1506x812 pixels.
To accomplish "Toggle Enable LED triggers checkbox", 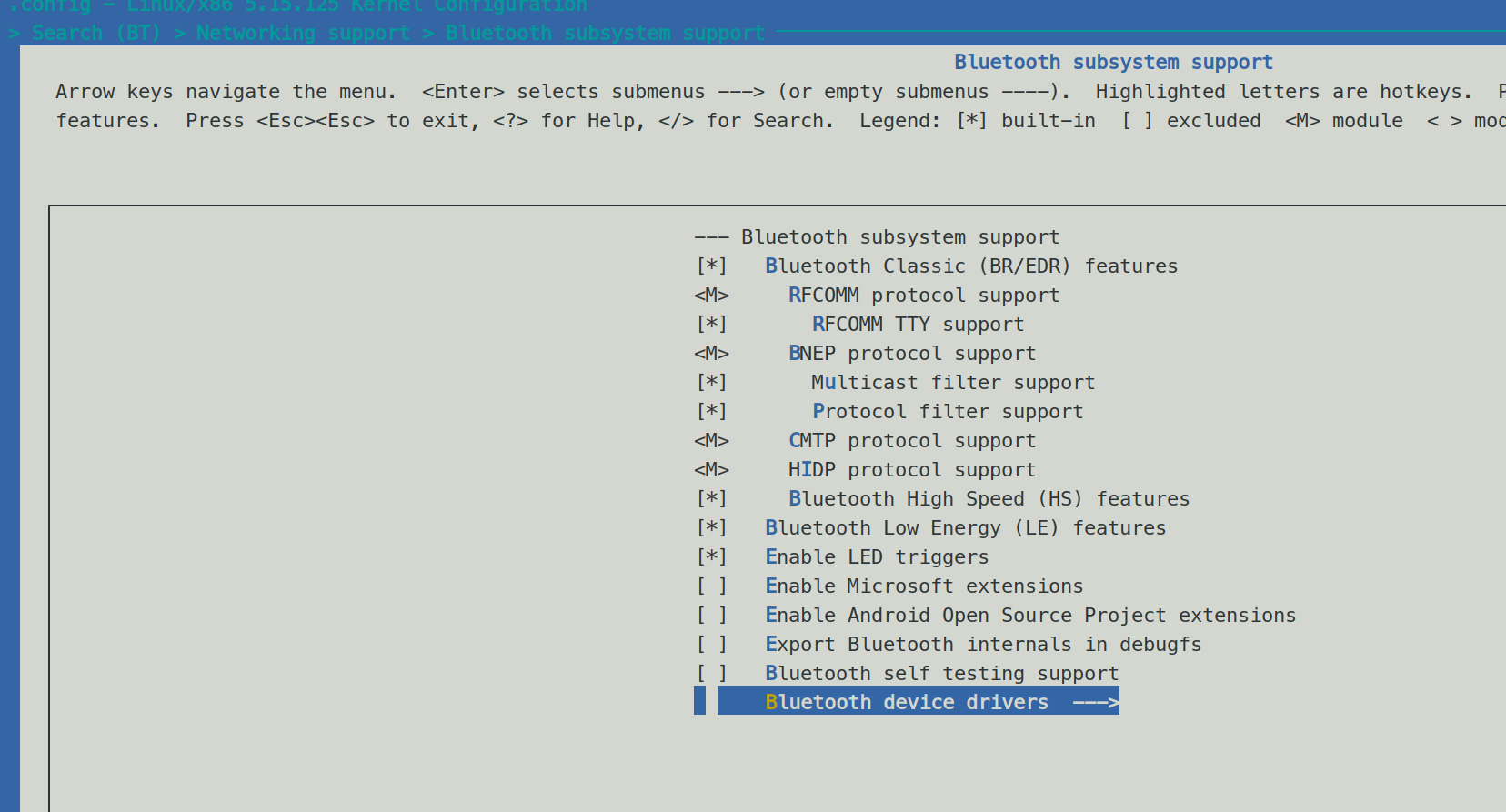I will click(x=711, y=557).
